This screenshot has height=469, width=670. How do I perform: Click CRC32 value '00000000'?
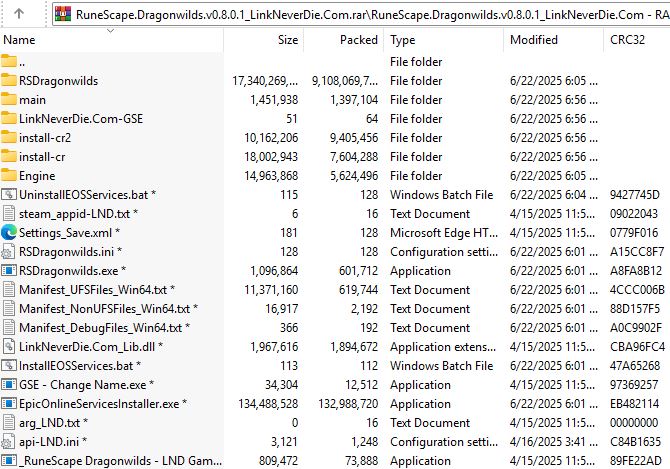634,423
